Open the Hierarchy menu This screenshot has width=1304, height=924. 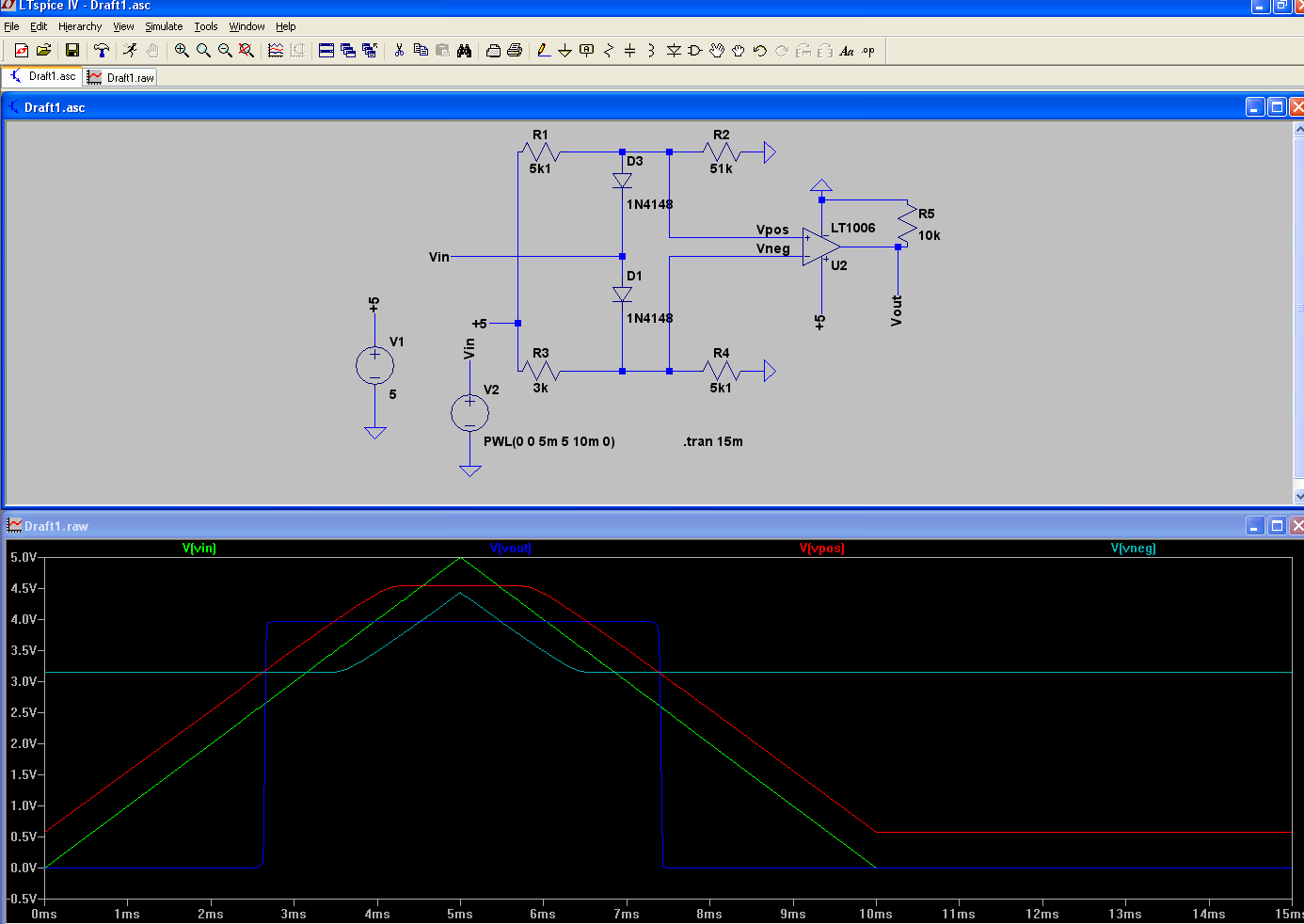pyautogui.click(x=80, y=26)
